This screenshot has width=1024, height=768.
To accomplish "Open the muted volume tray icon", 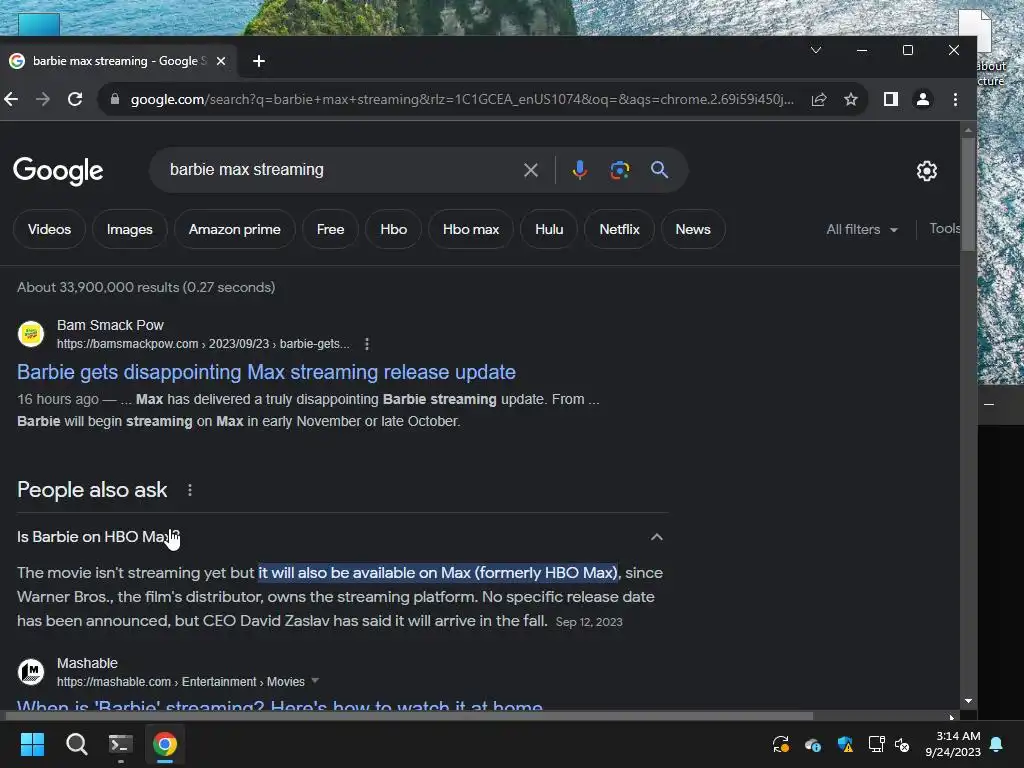I will [903, 744].
